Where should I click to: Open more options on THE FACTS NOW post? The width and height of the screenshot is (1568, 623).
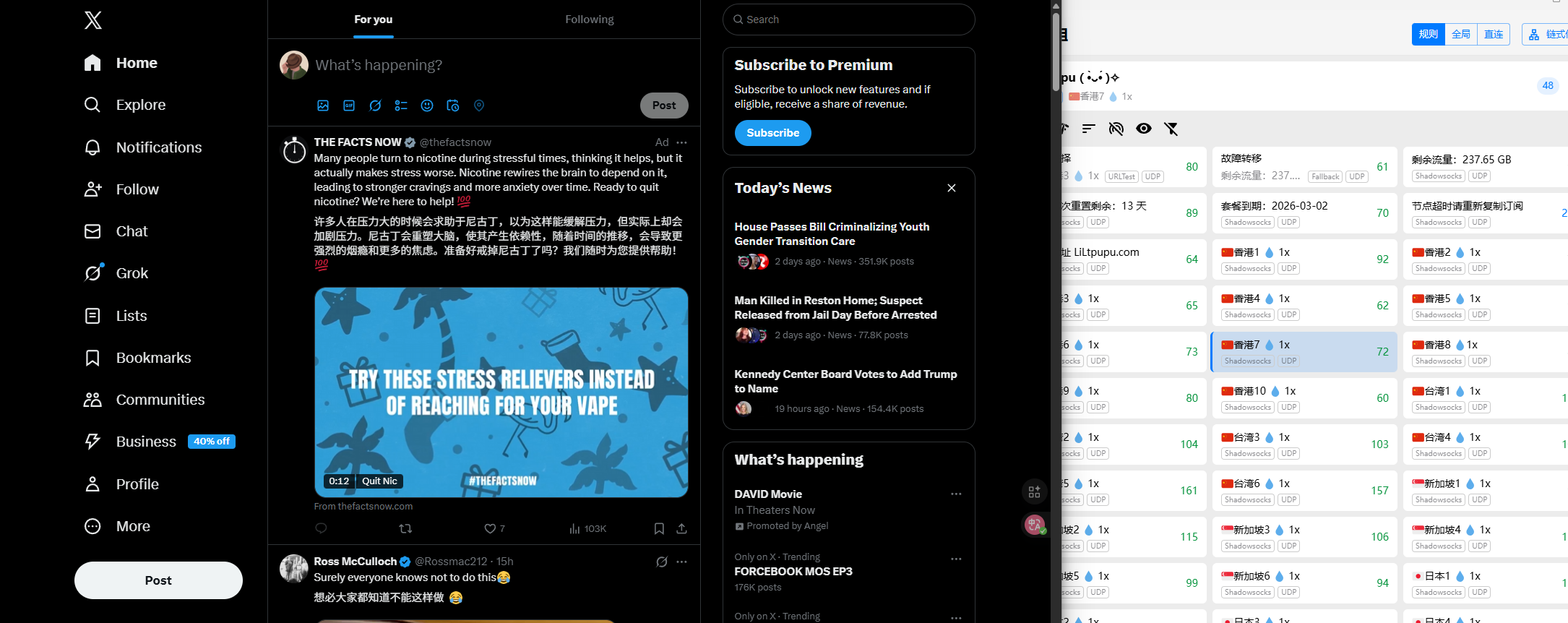pyautogui.click(x=681, y=142)
